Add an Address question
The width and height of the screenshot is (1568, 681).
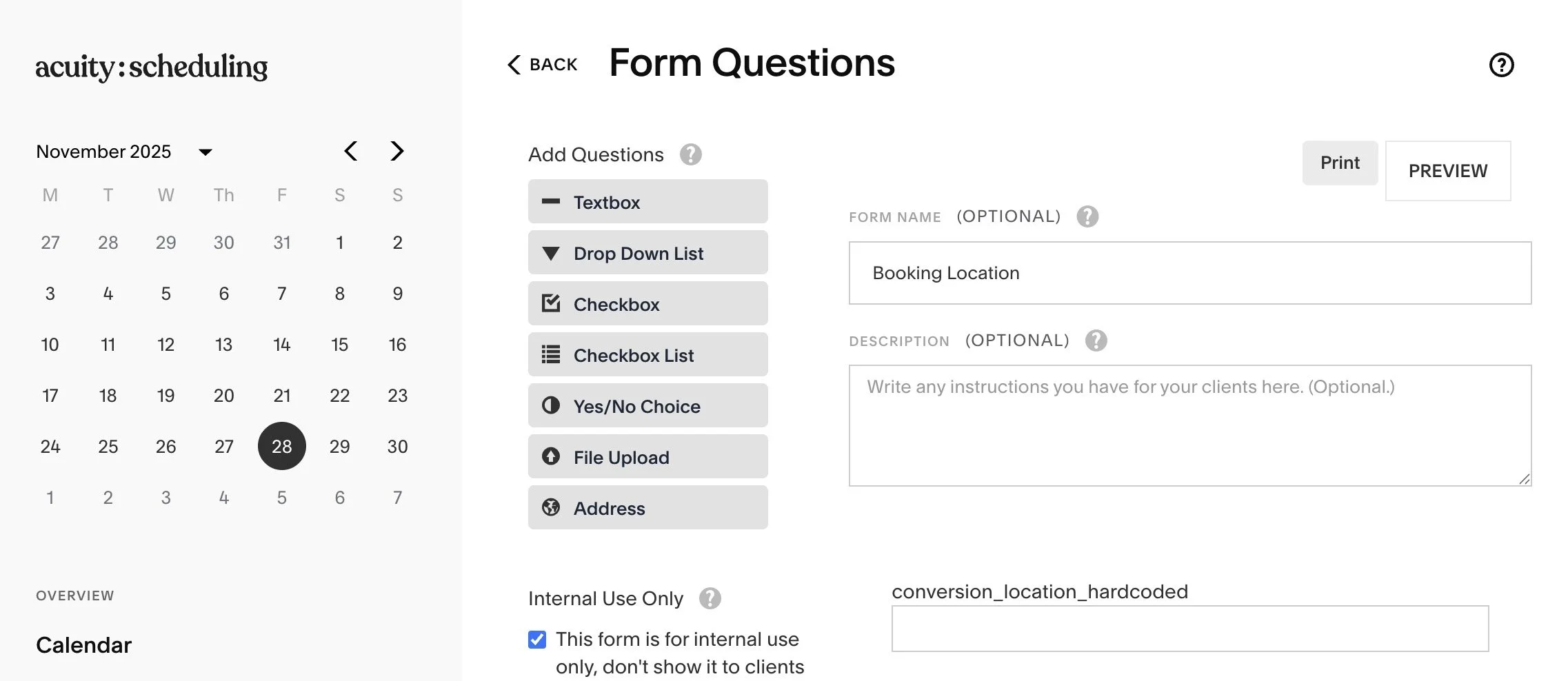point(647,508)
